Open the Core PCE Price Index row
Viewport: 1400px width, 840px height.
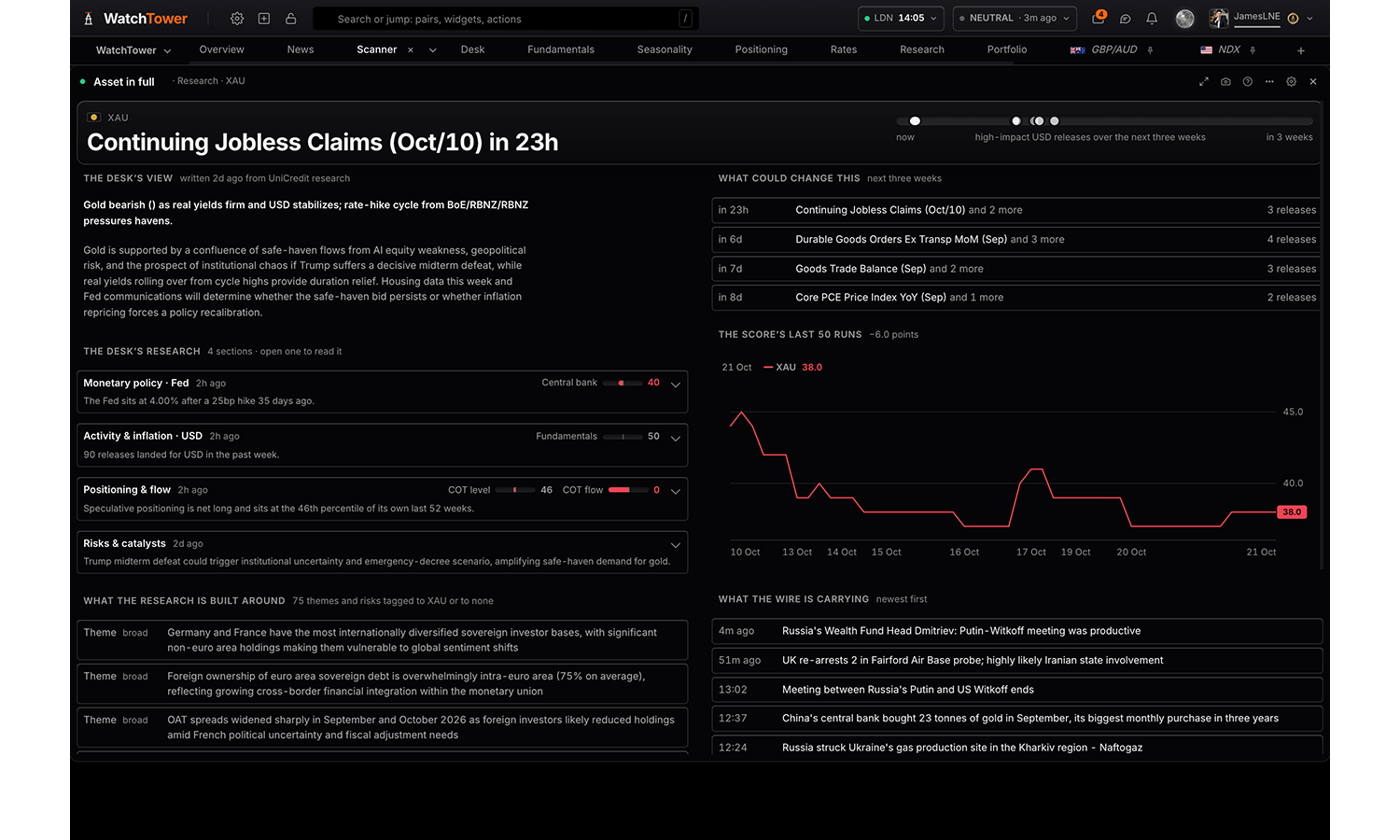pos(1015,298)
